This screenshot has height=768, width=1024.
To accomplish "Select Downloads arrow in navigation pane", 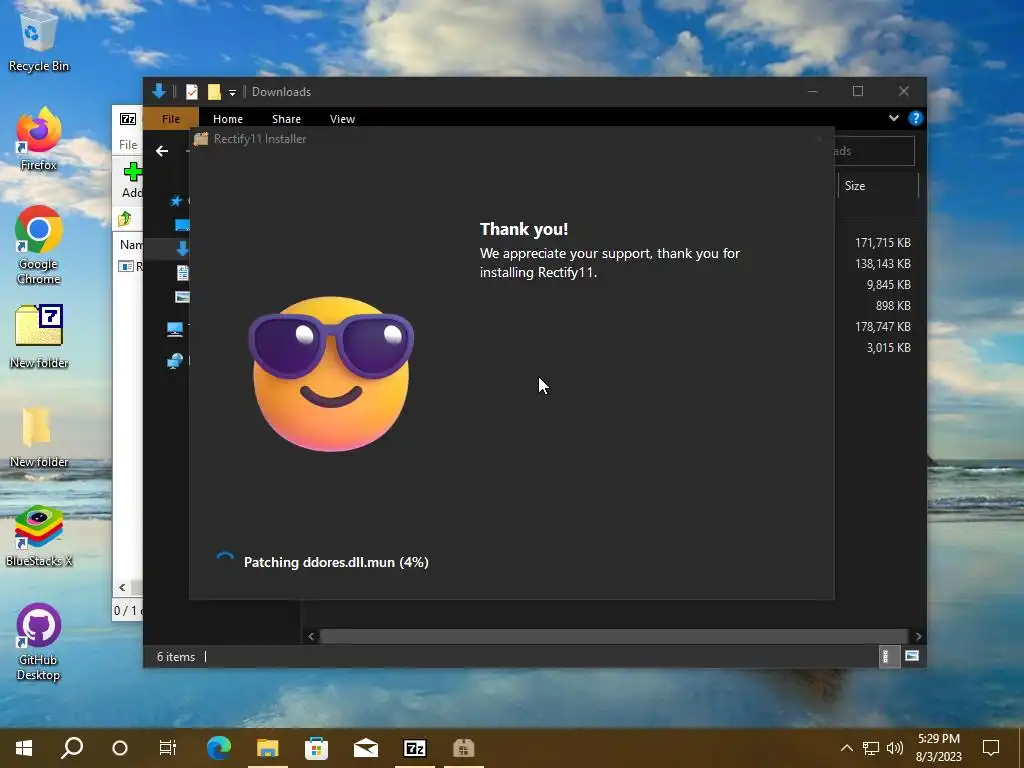I will coord(182,248).
